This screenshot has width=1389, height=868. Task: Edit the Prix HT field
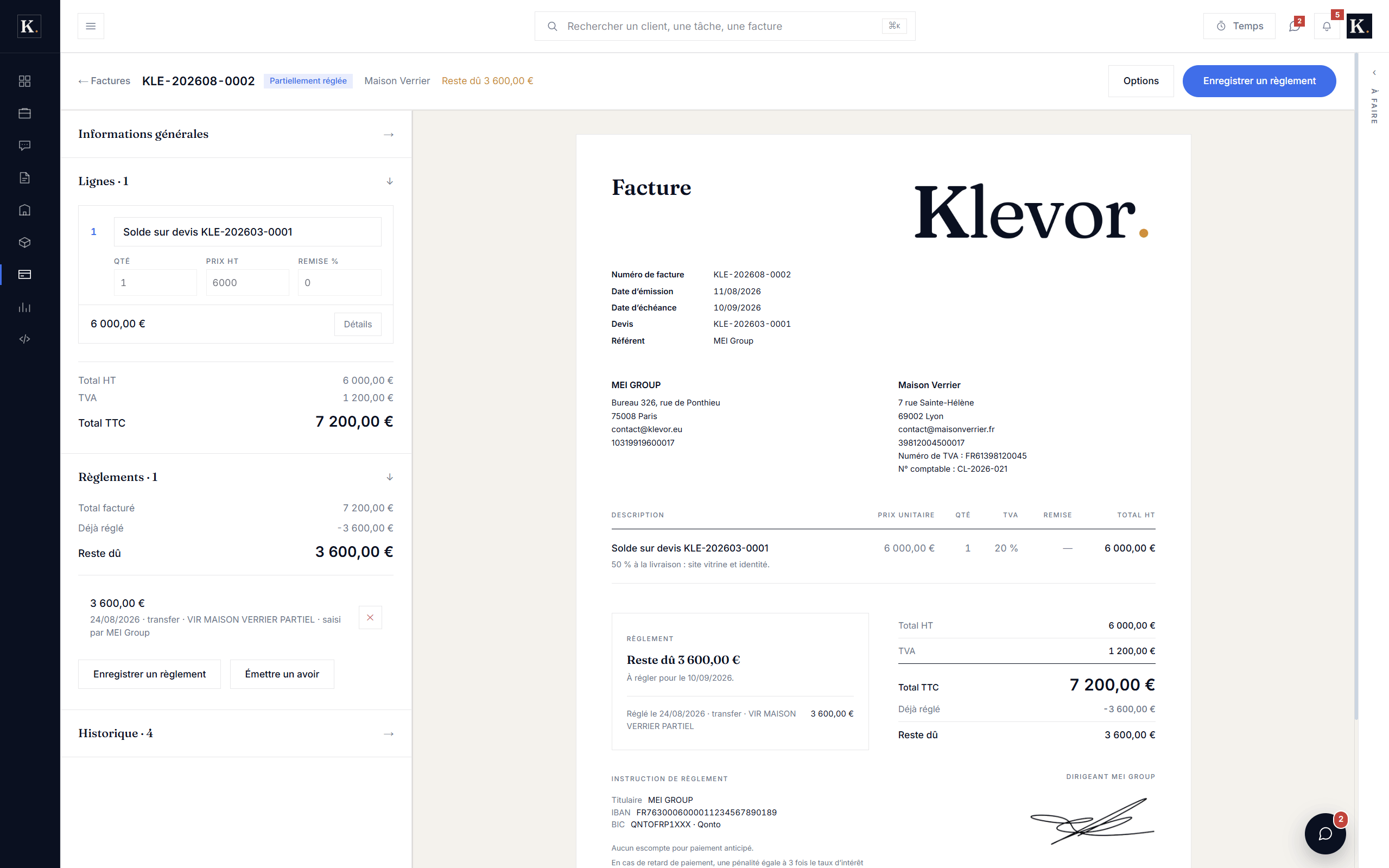(x=248, y=282)
